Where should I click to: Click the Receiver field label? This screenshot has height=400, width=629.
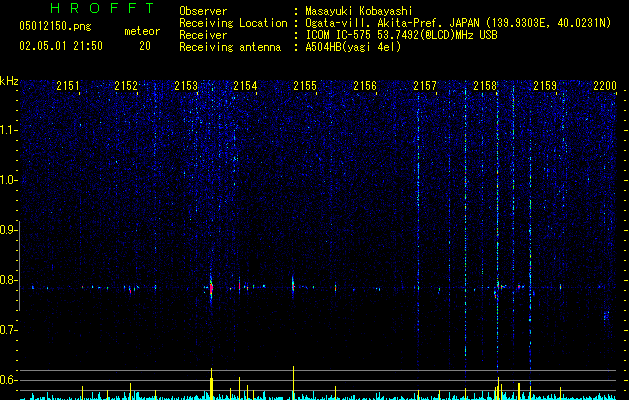point(203,35)
